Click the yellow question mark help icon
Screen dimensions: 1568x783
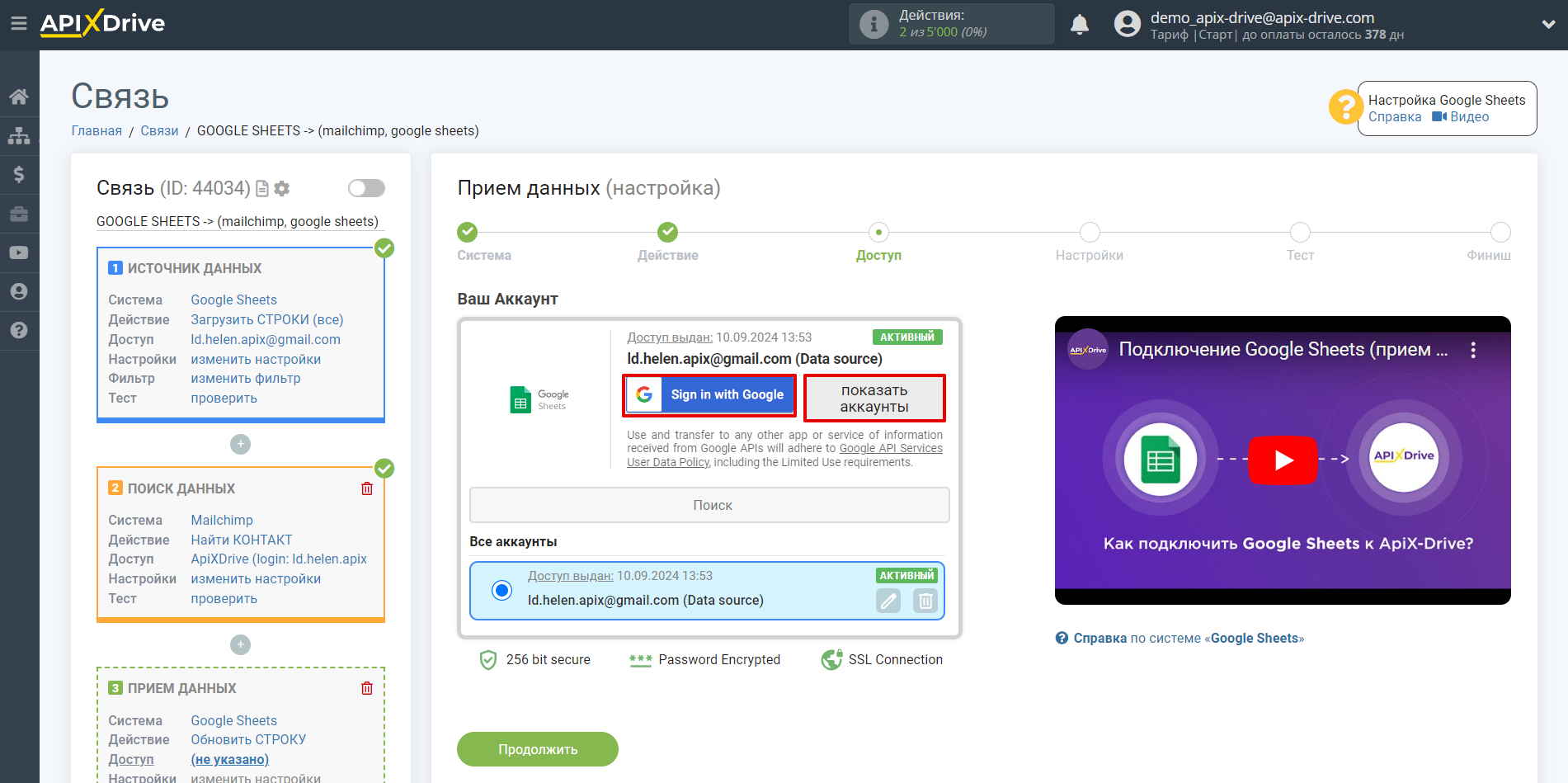[x=1345, y=107]
